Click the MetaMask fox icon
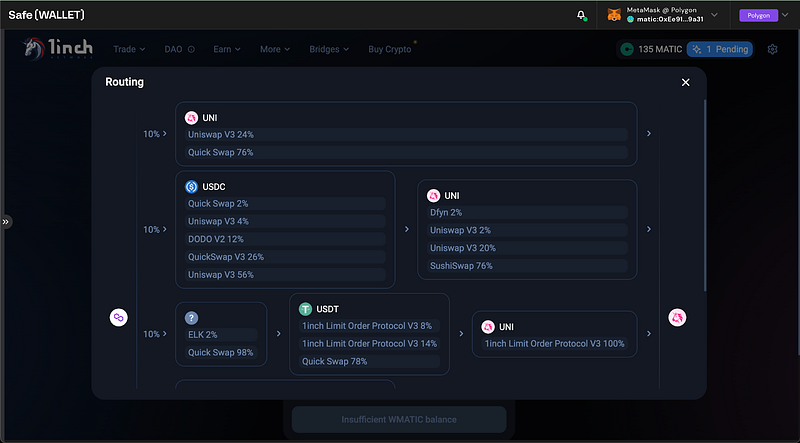The width and height of the screenshot is (800, 443). pos(614,15)
